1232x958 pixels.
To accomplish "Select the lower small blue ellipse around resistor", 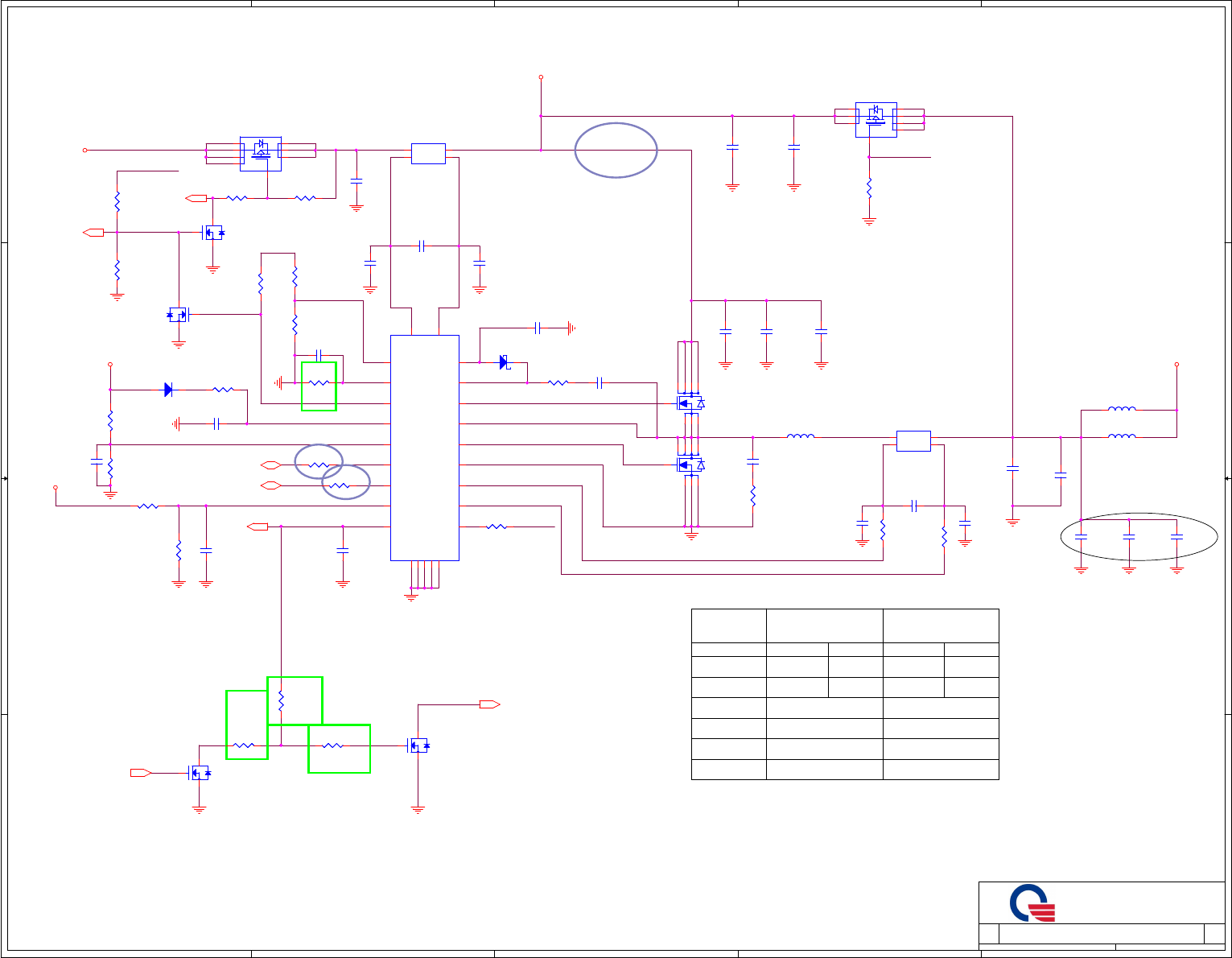I will [346, 482].
